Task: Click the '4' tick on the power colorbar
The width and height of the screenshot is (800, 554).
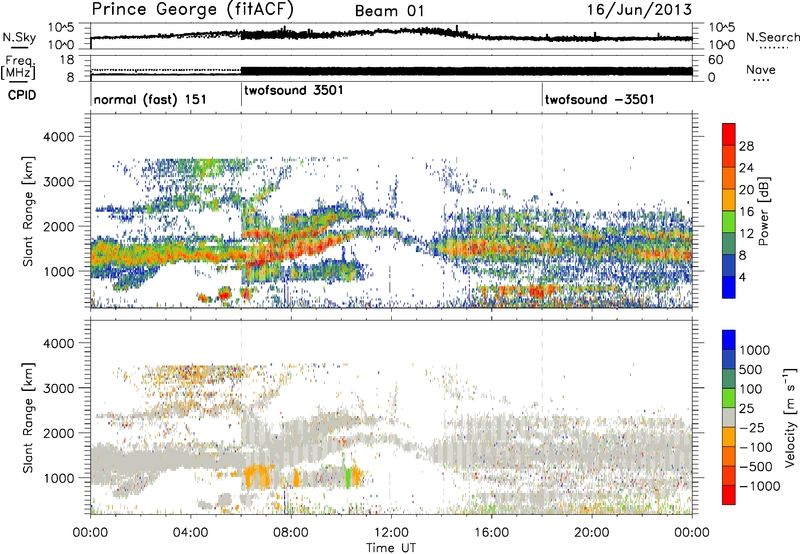Action: coord(742,278)
